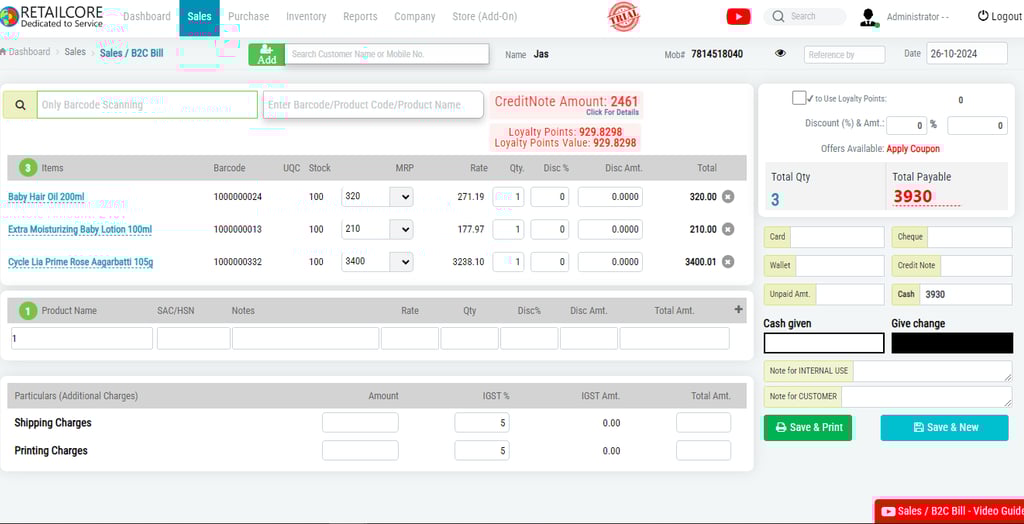Click the Logout power icon

[983, 16]
